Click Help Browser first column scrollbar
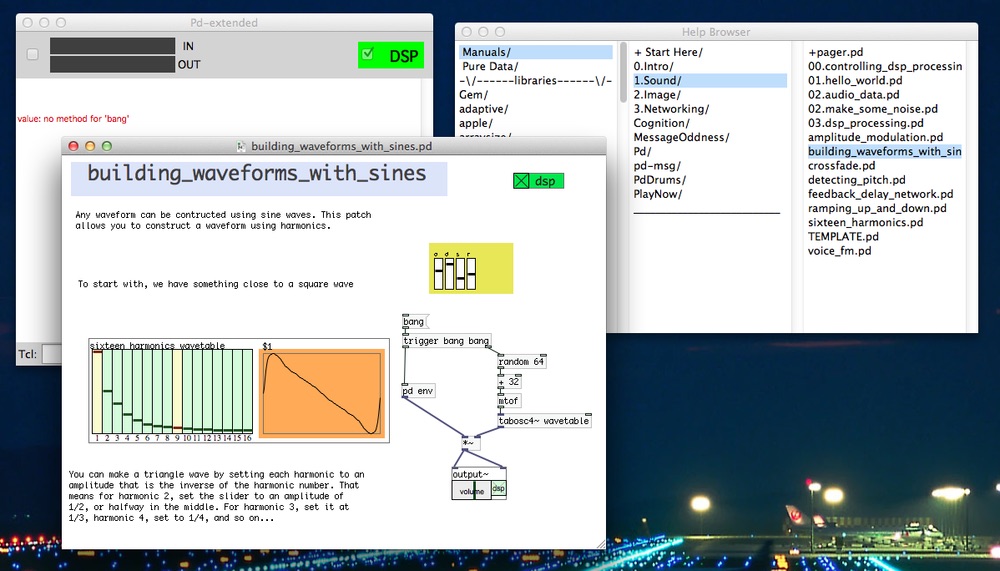Image resolution: width=1000 pixels, height=571 pixels. pyautogui.click(x=623, y=73)
